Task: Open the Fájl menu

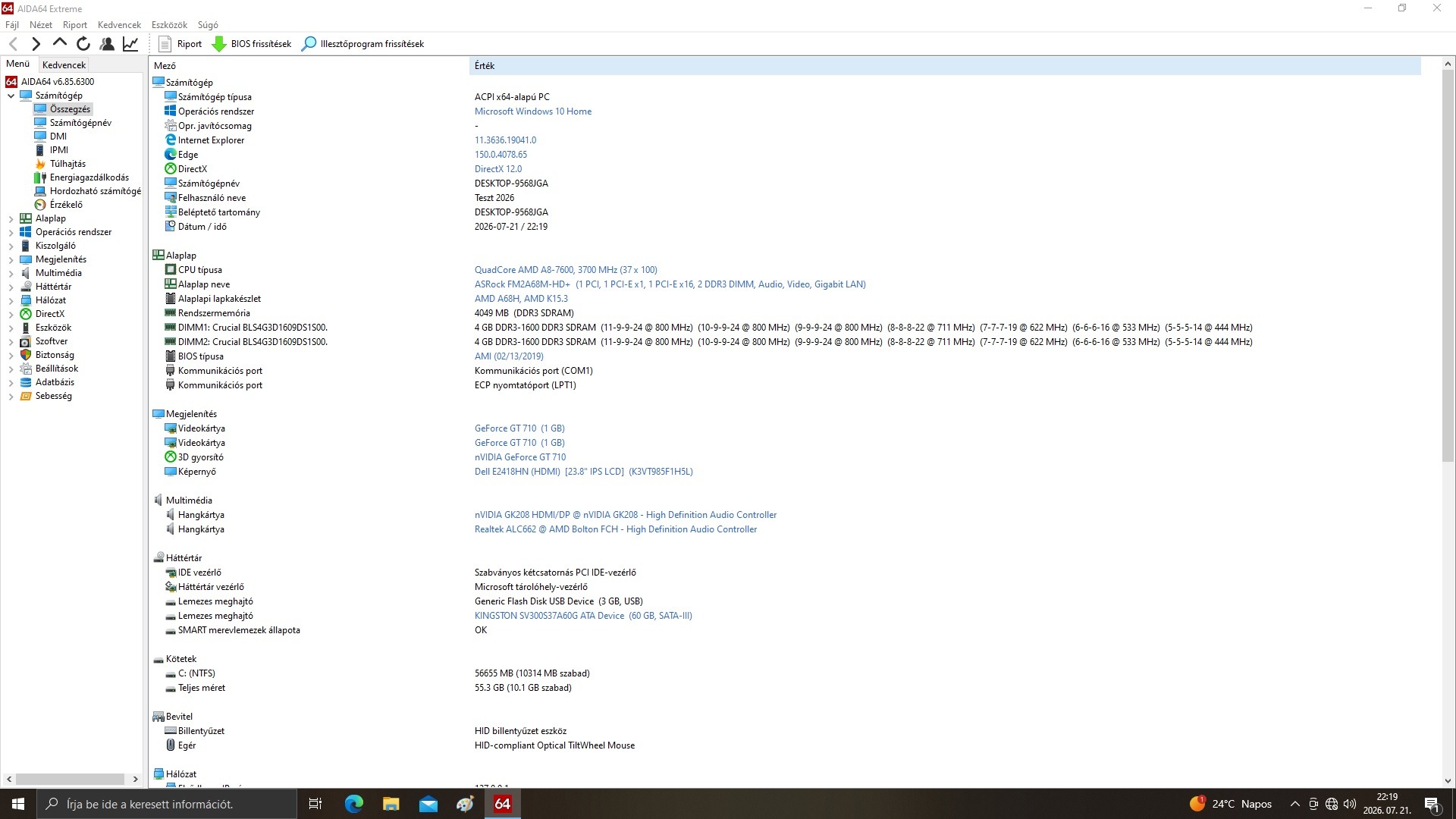Action: pyautogui.click(x=12, y=25)
